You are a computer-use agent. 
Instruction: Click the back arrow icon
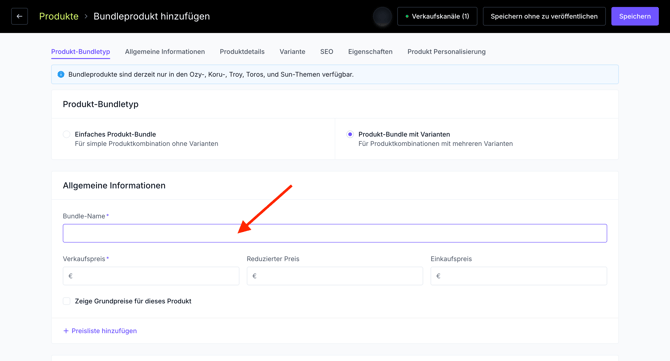click(19, 16)
